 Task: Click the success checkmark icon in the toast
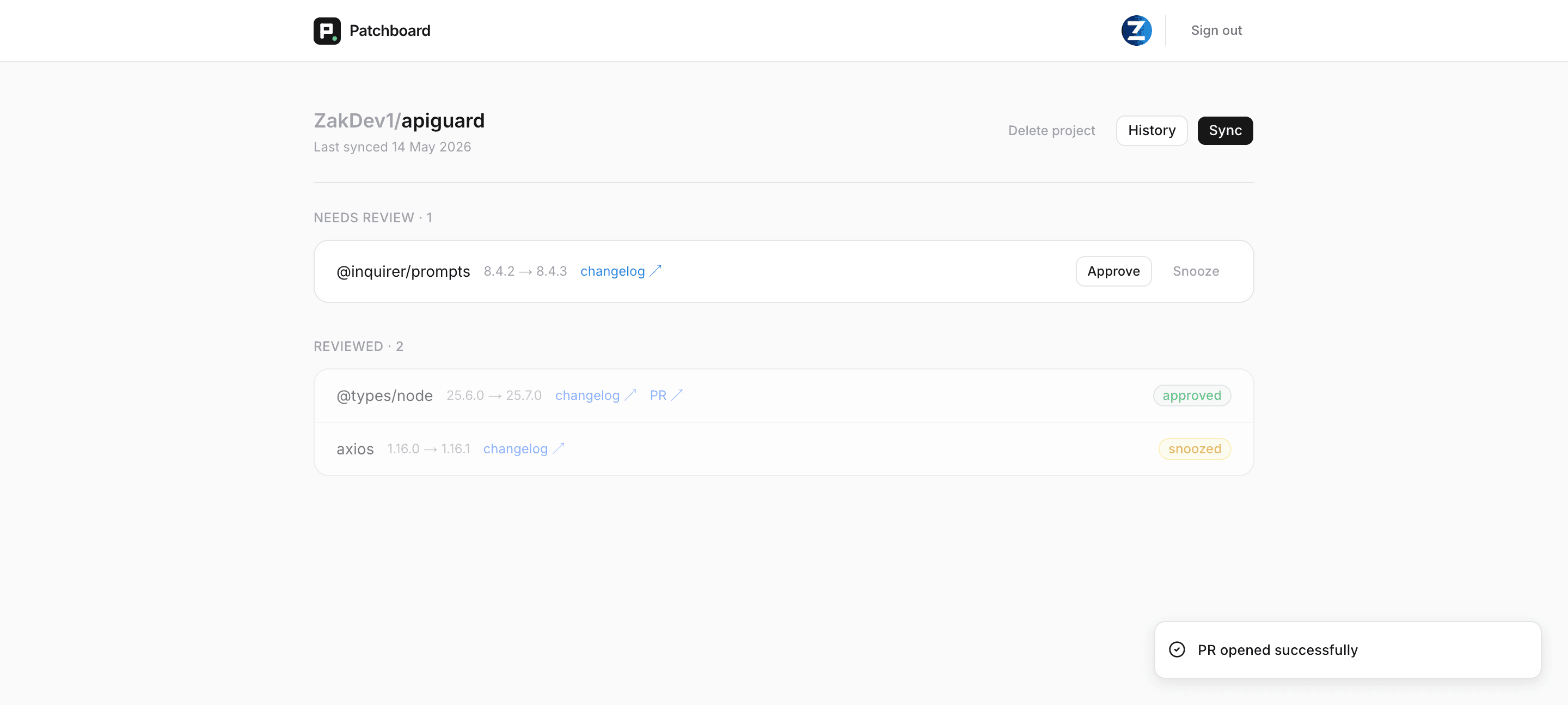coord(1177,649)
